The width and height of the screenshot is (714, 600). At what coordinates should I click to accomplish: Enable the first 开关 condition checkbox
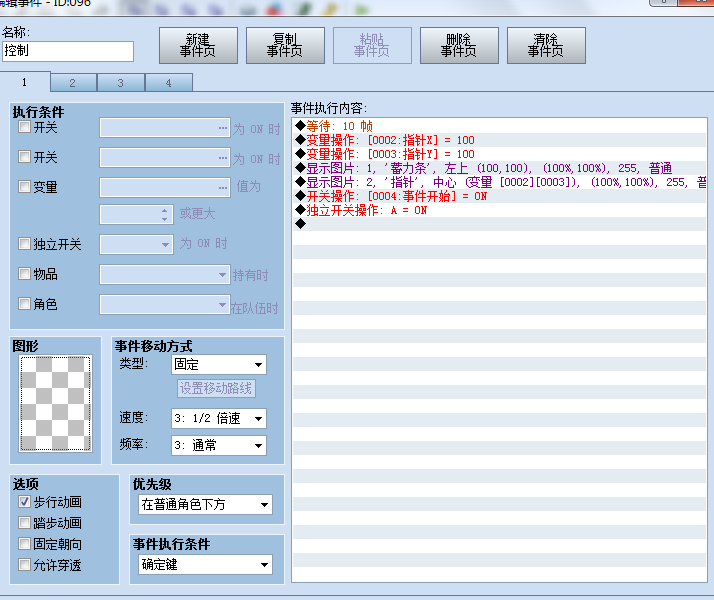pos(24,127)
